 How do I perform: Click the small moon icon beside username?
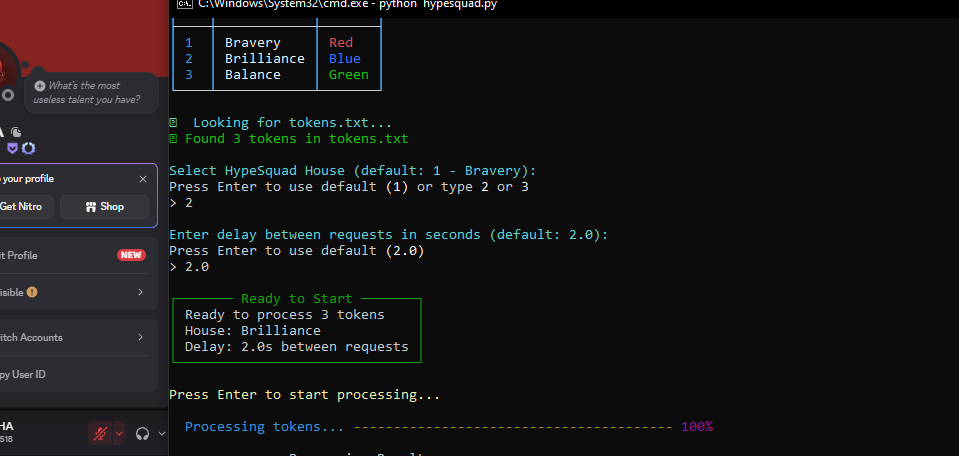(17, 131)
